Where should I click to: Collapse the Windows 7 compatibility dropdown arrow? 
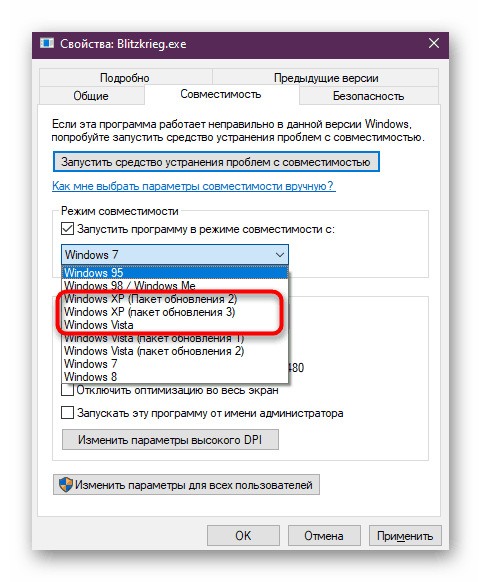279,255
